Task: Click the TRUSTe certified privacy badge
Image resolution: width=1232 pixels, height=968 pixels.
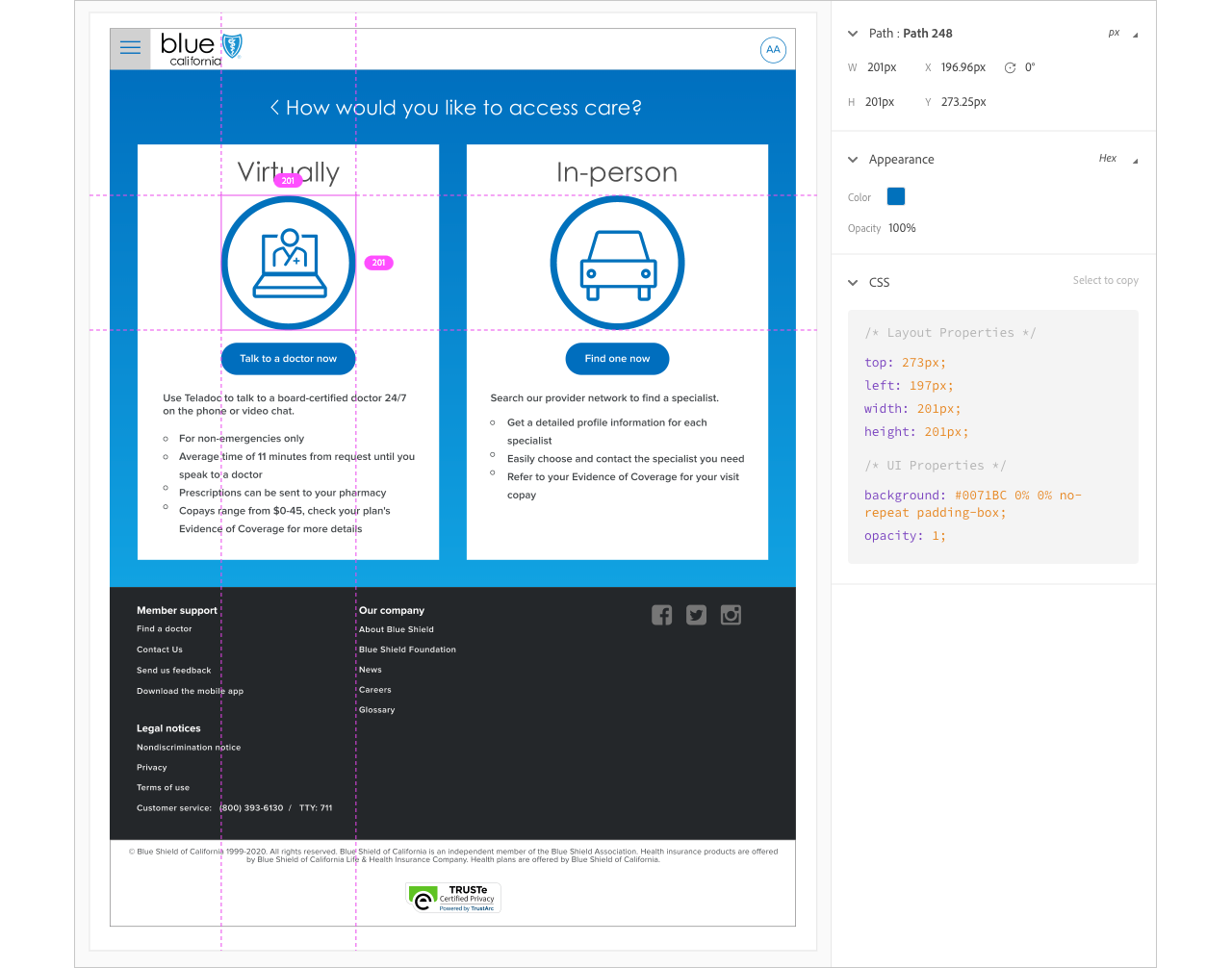Action: (x=453, y=898)
